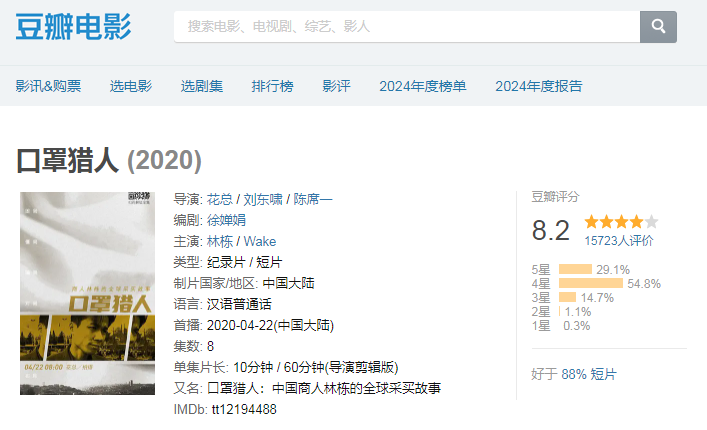Click director link 刘东啸
This screenshot has height=430, width=707.
(262, 199)
